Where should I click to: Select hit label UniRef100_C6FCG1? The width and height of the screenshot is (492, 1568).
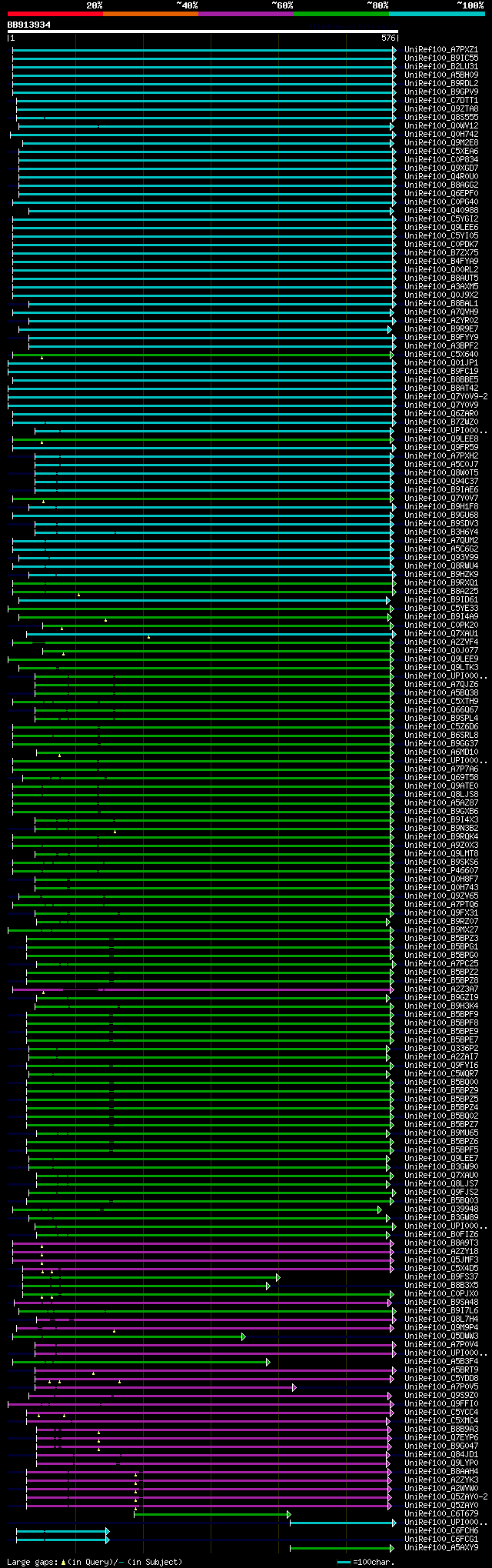click(441, 1540)
